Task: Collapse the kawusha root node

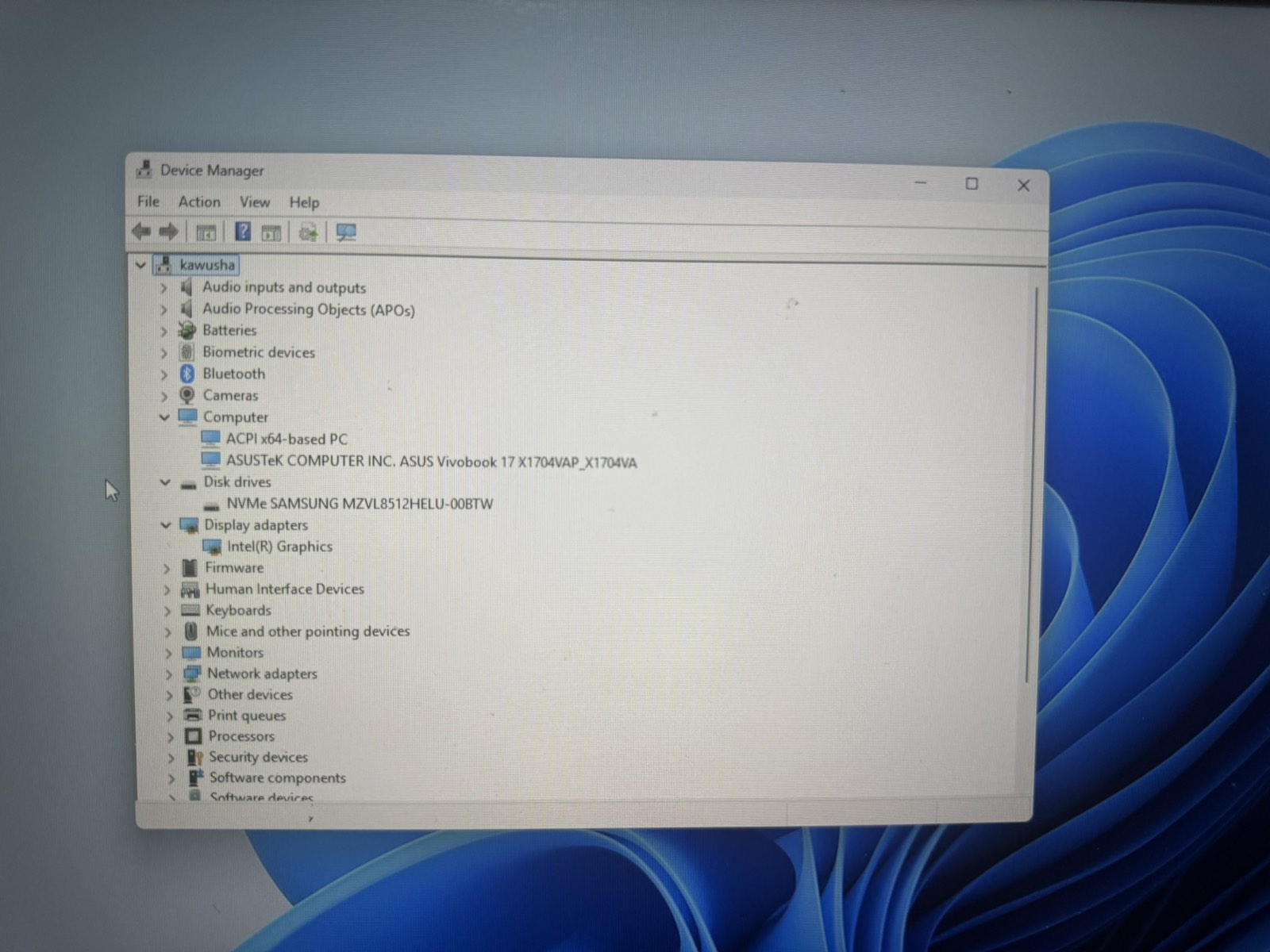Action: coord(140,265)
